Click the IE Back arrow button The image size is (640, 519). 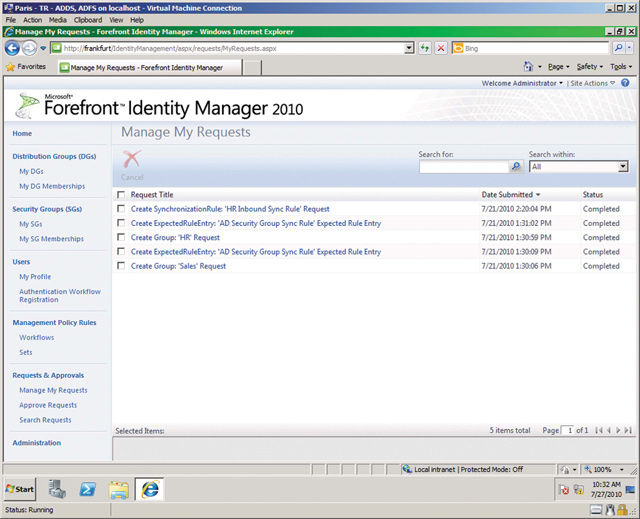pos(12,48)
